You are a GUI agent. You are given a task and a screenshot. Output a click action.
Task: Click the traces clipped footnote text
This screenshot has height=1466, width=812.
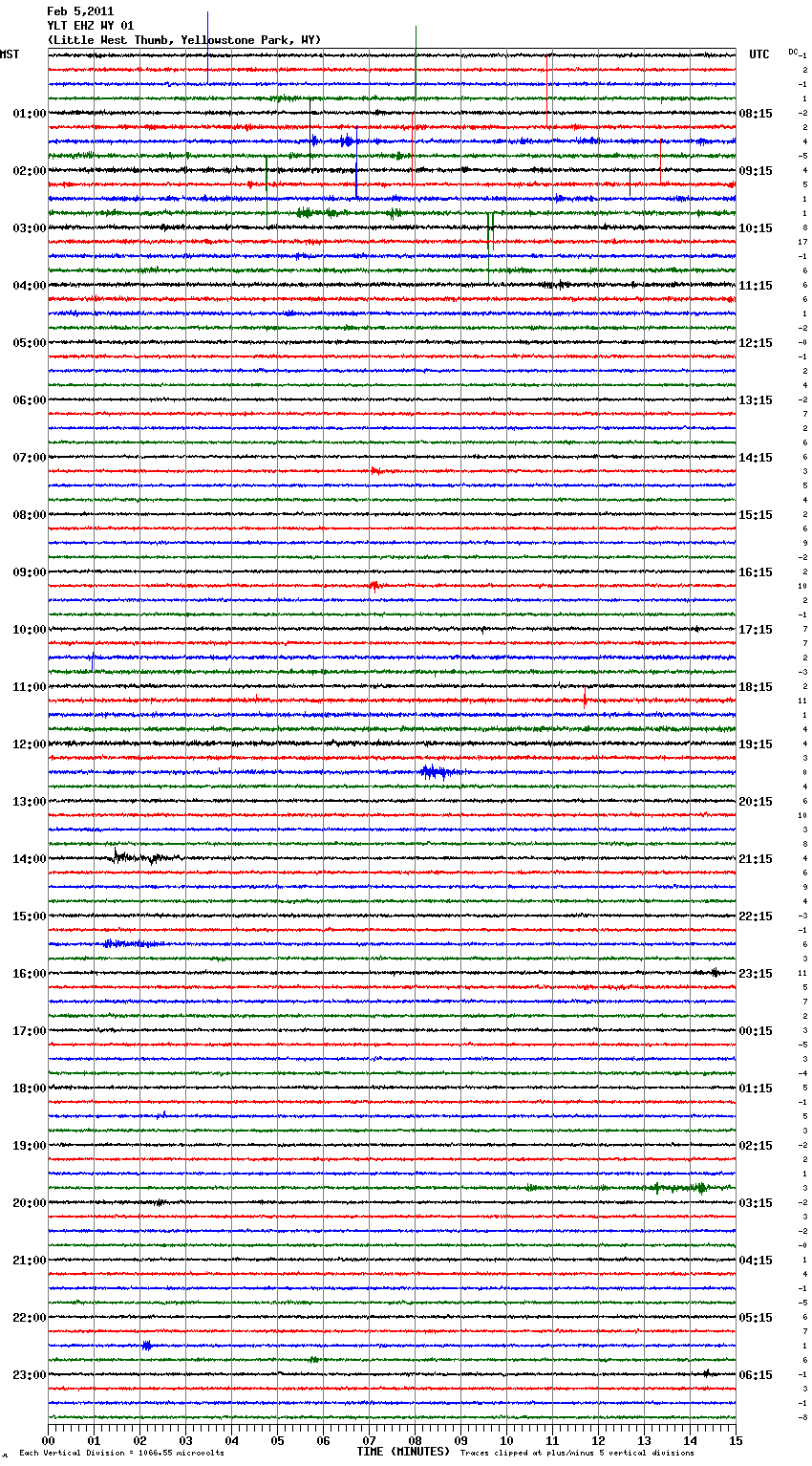pos(577,1453)
